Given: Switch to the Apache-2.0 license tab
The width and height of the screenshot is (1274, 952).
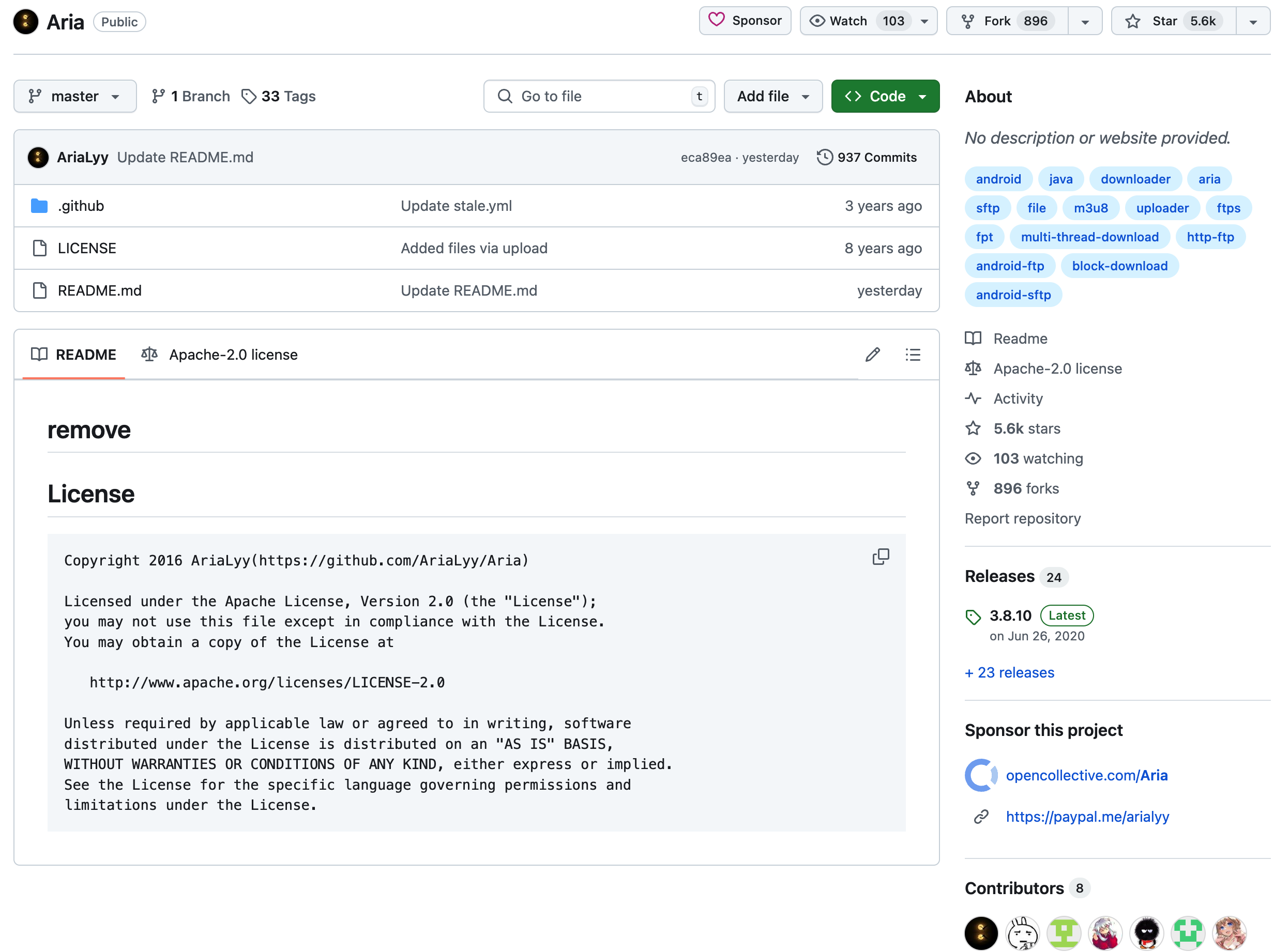Looking at the screenshot, I should 219,355.
